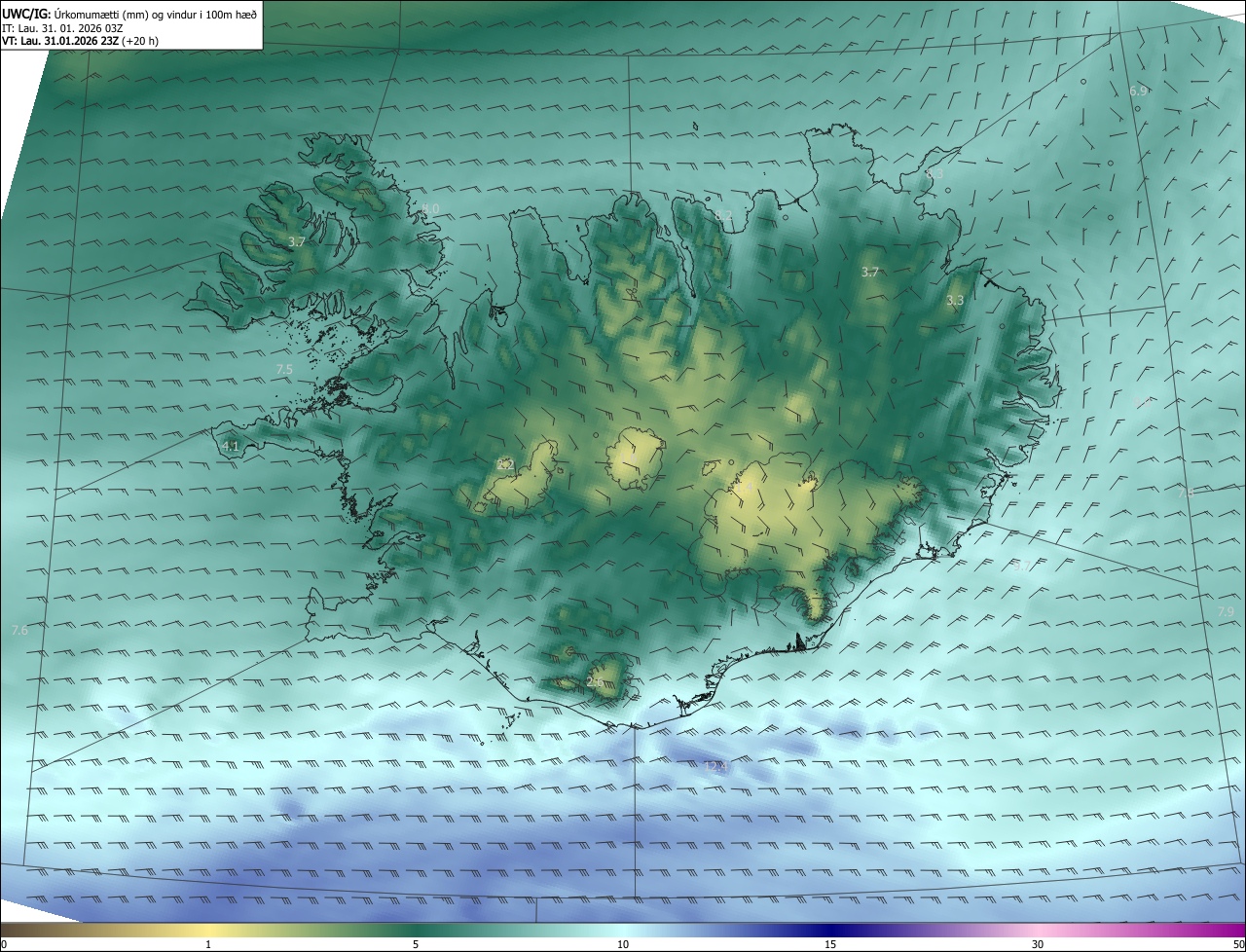Select the valid time line 'VT: Lau. 31.01.2026 23Z (+20 h)'
Image resolution: width=1246 pixels, height=952 pixels.
coord(81,41)
